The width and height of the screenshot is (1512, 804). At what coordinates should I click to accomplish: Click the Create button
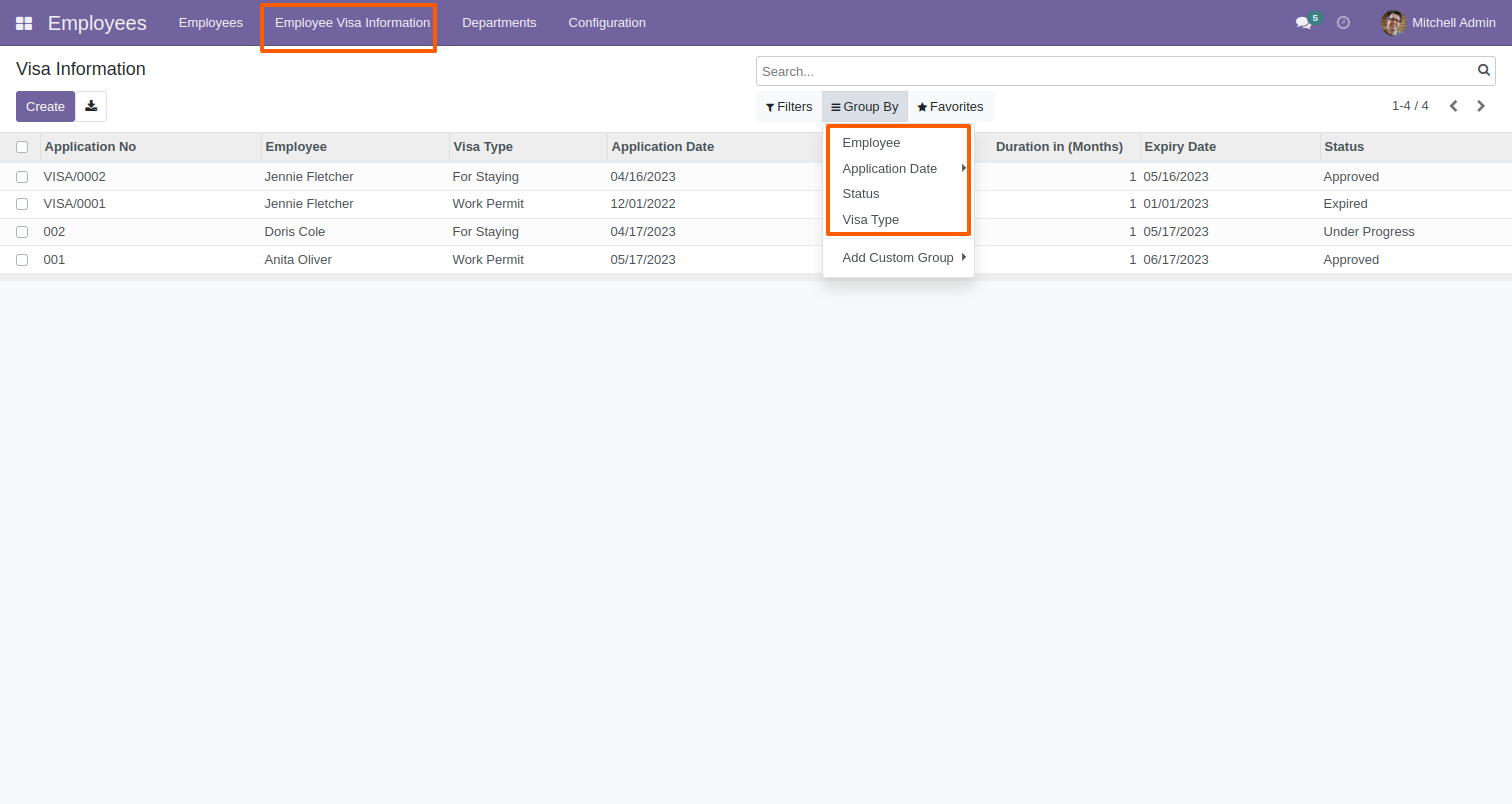tap(45, 106)
